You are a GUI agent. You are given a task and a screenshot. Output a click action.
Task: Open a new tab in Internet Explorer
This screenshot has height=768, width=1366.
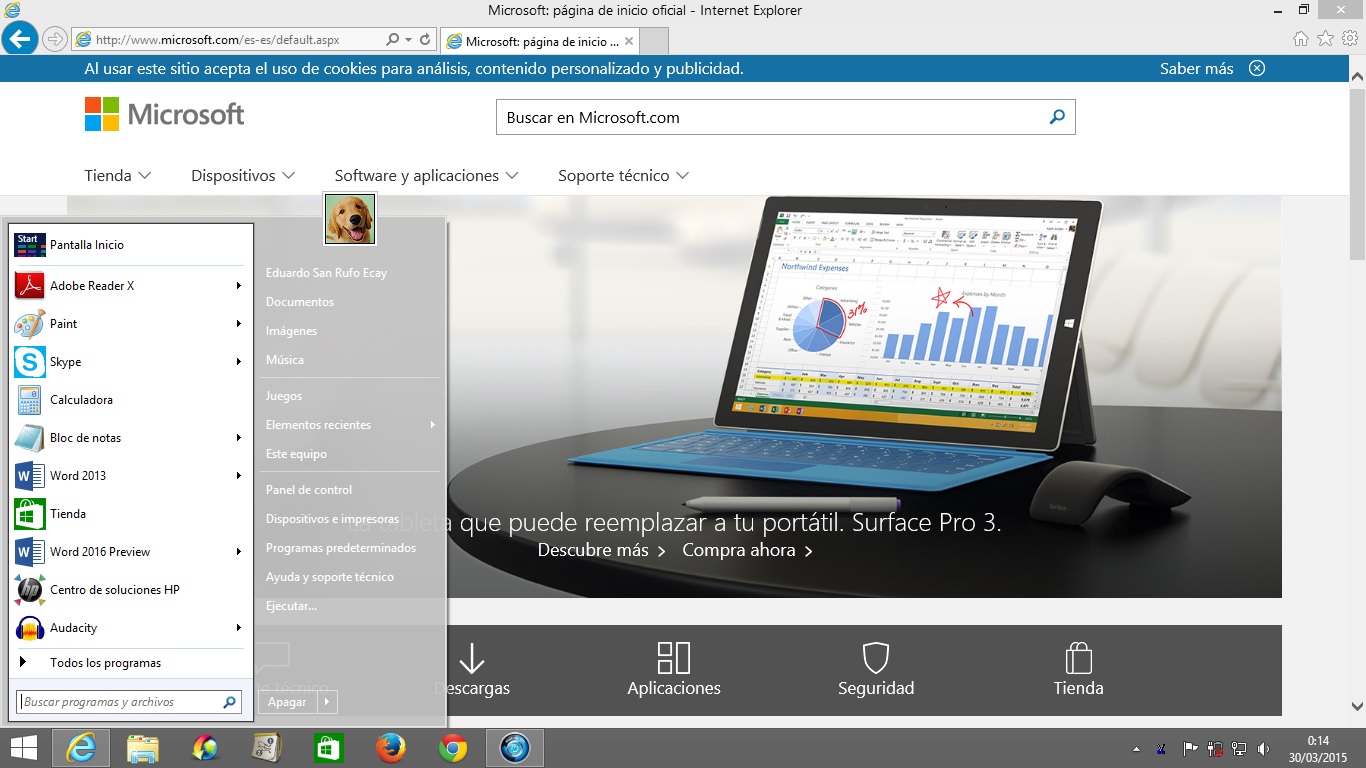(x=653, y=41)
